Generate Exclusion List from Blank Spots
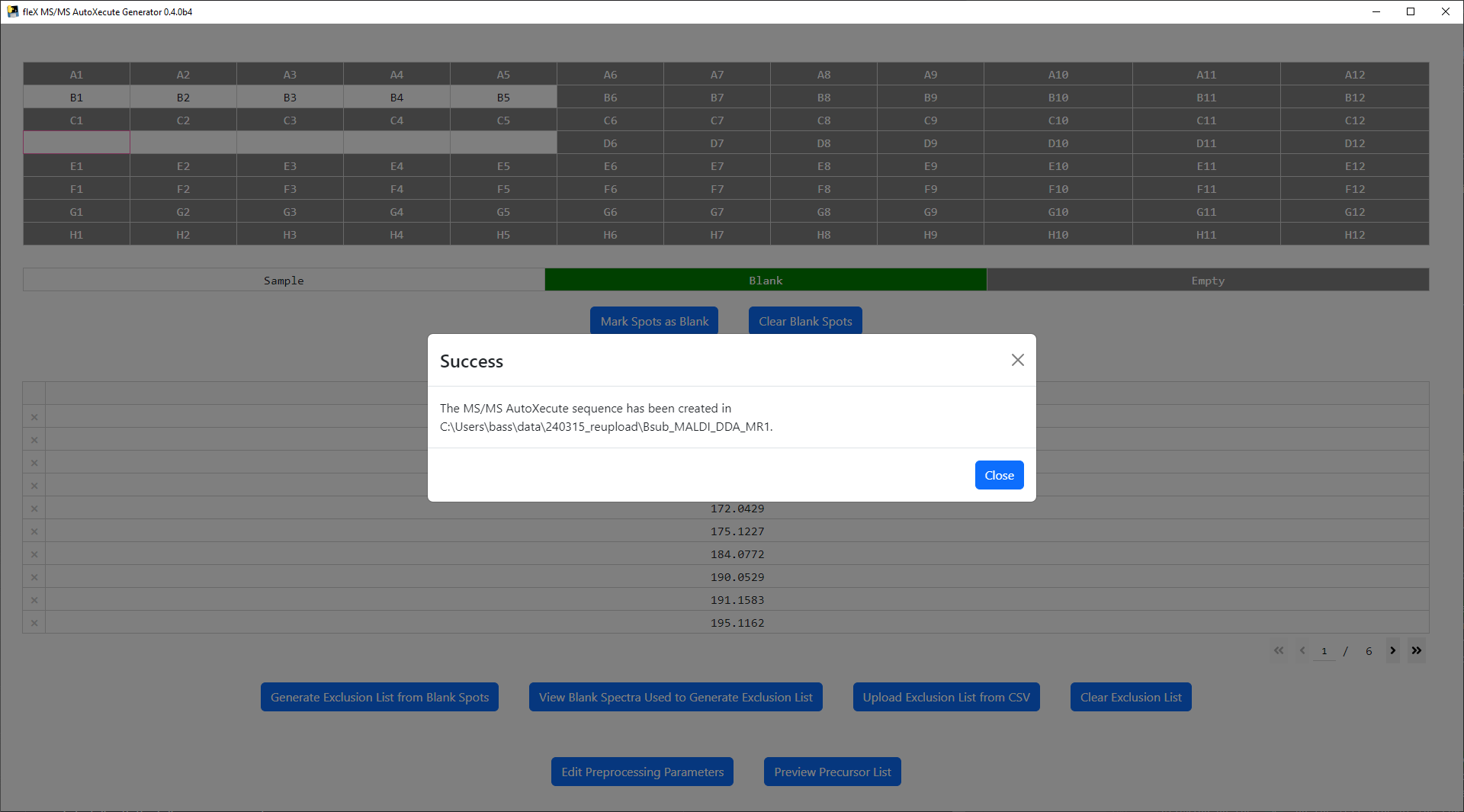Screen dimensions: 1464x812 tap(379, 696)
